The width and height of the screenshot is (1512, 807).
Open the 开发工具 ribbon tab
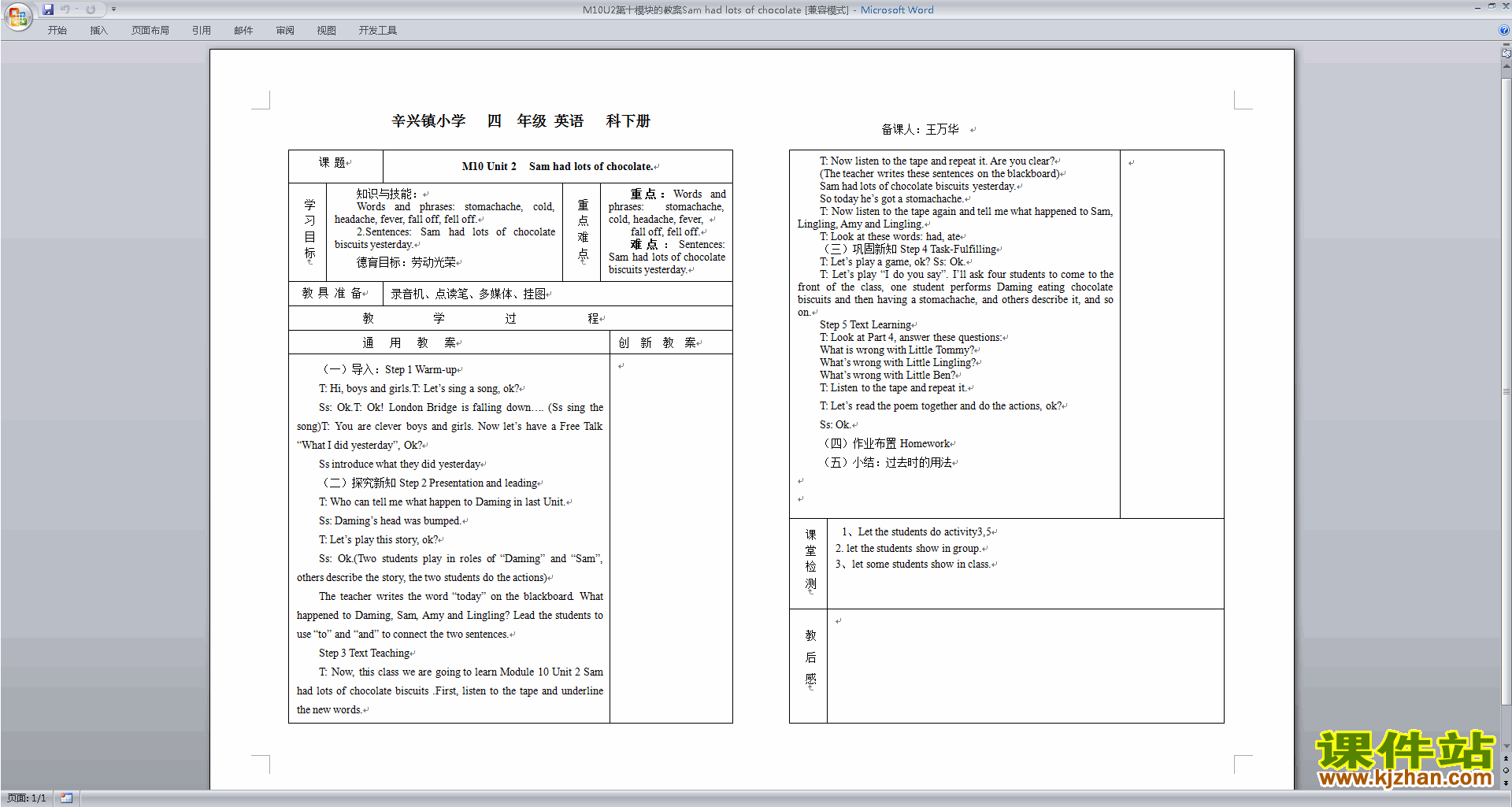[377, 30]
